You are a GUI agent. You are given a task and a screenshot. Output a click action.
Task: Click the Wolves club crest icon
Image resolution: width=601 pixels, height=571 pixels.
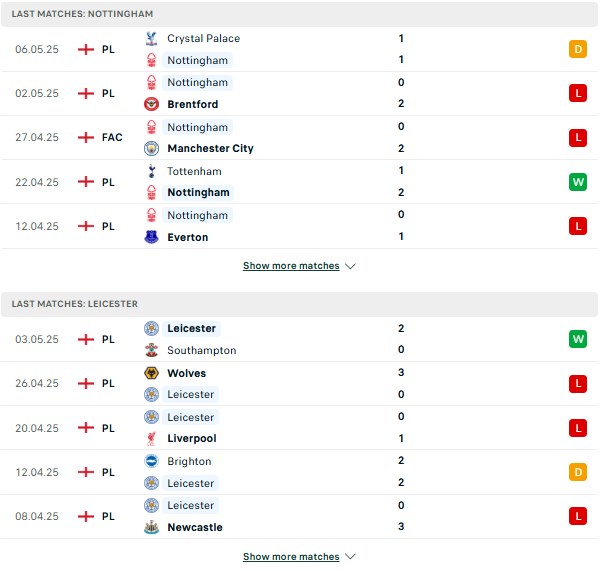[151, 373]
